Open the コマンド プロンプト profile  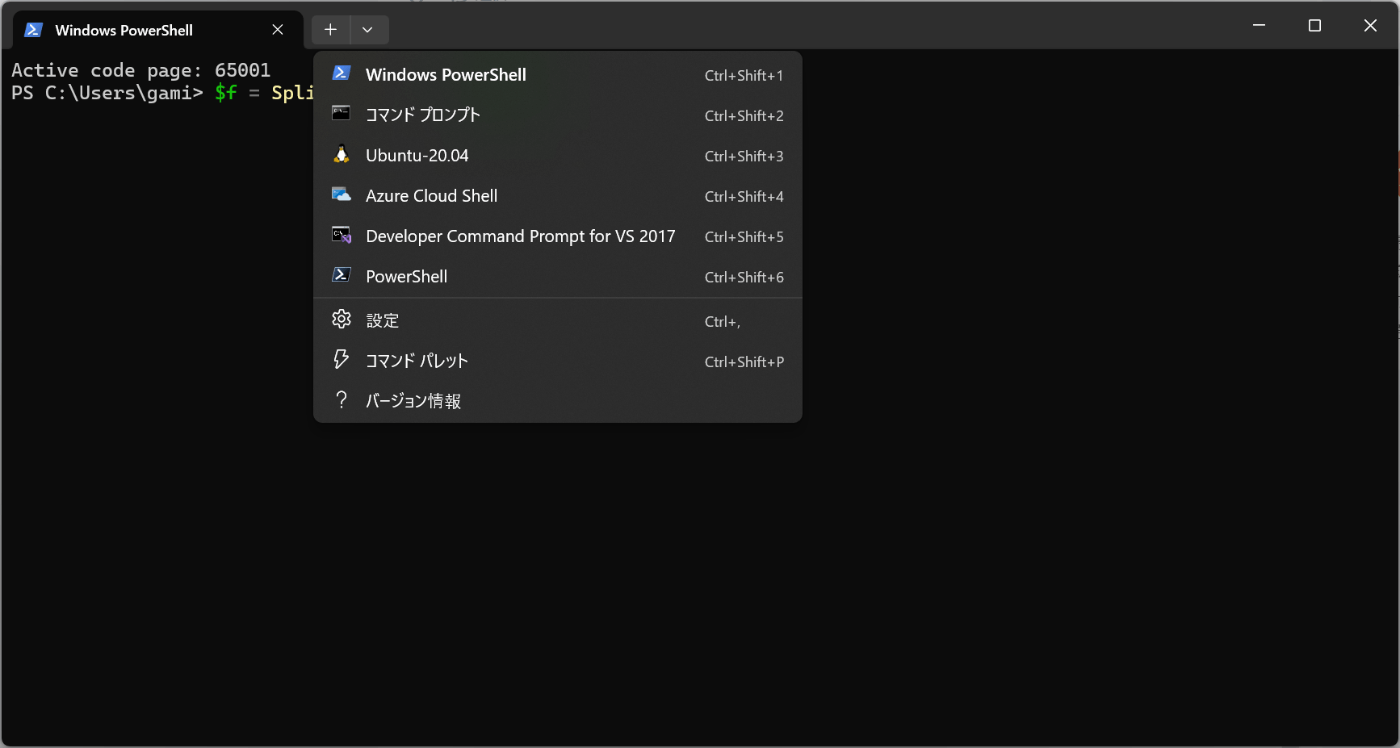(x=558, y=115)
